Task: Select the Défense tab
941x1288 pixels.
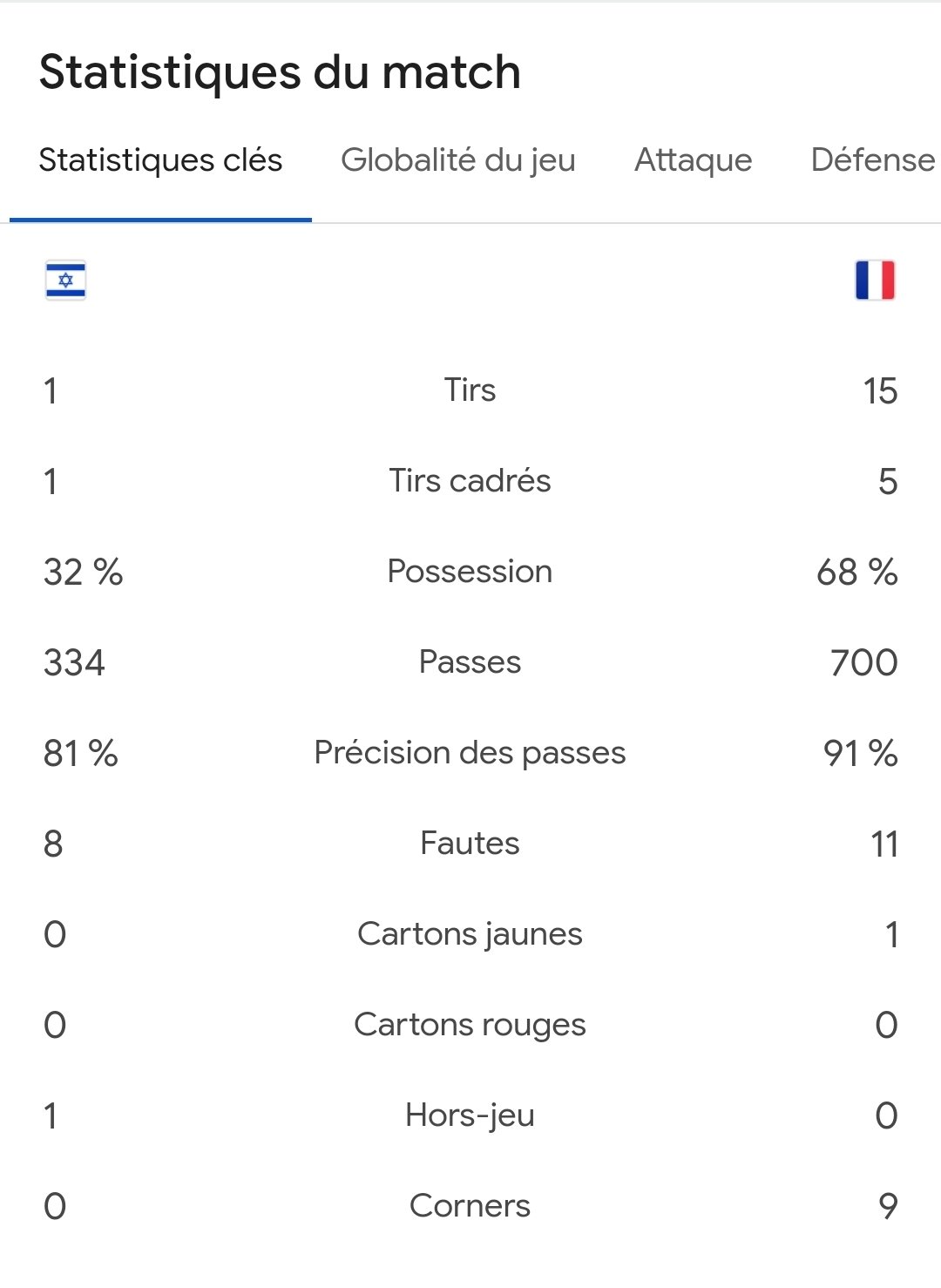Action: pos(873,160)
